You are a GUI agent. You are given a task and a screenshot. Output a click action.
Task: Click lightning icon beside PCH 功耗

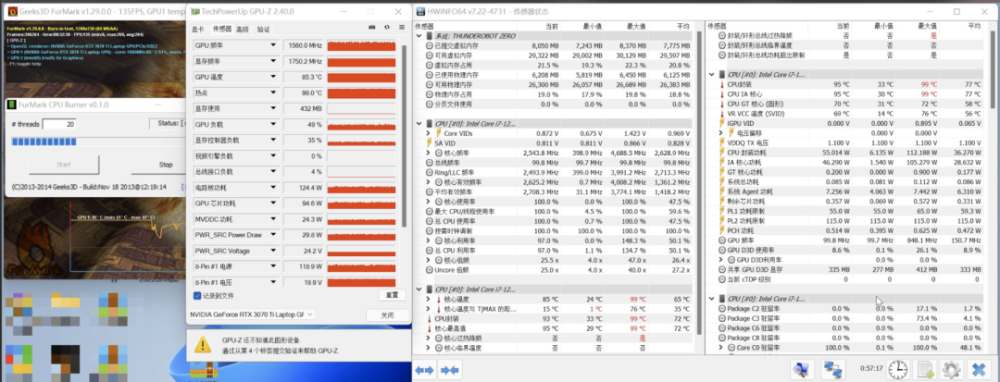[x=722, y=231]
